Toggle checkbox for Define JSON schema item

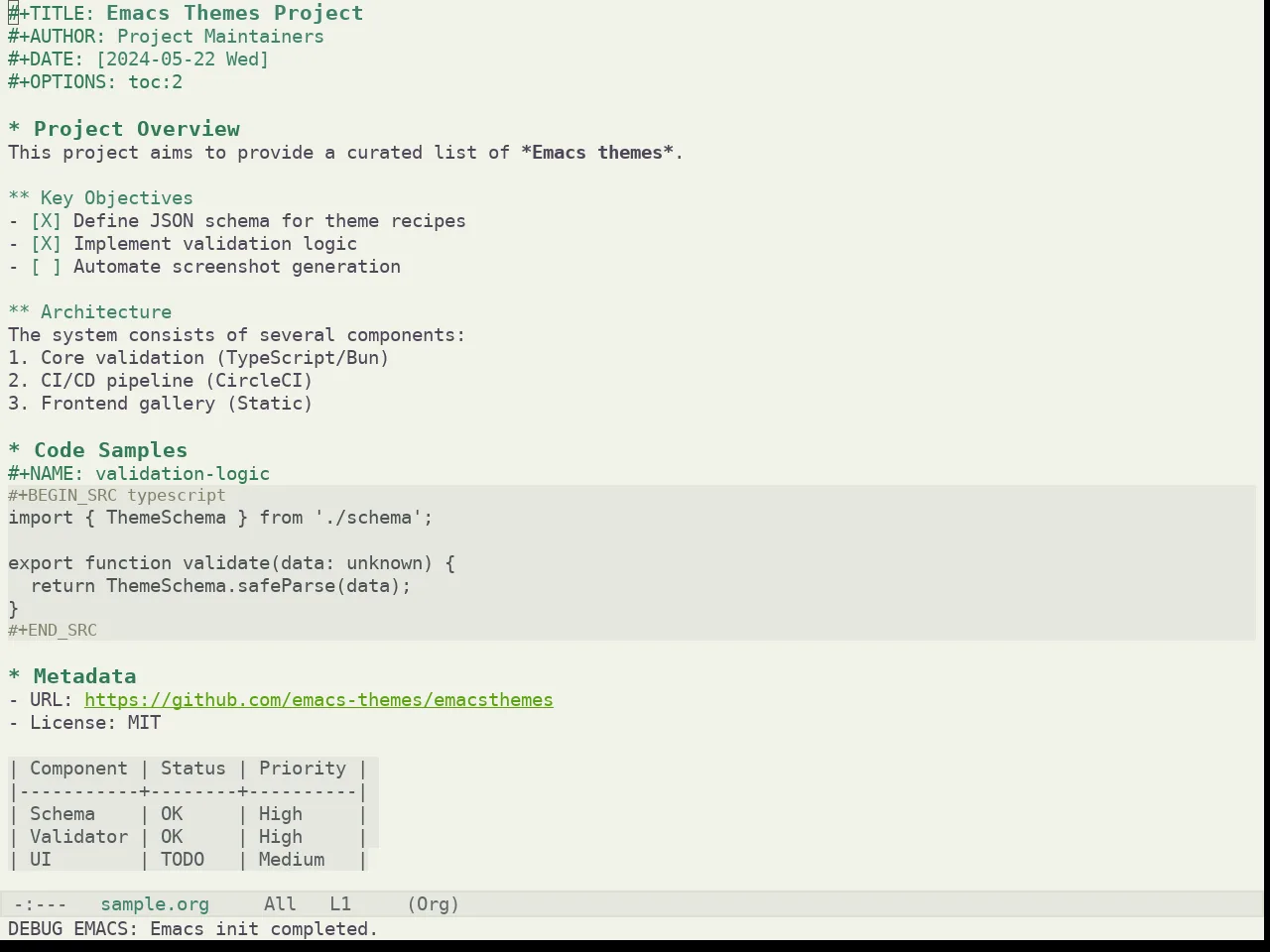(46, 221)
